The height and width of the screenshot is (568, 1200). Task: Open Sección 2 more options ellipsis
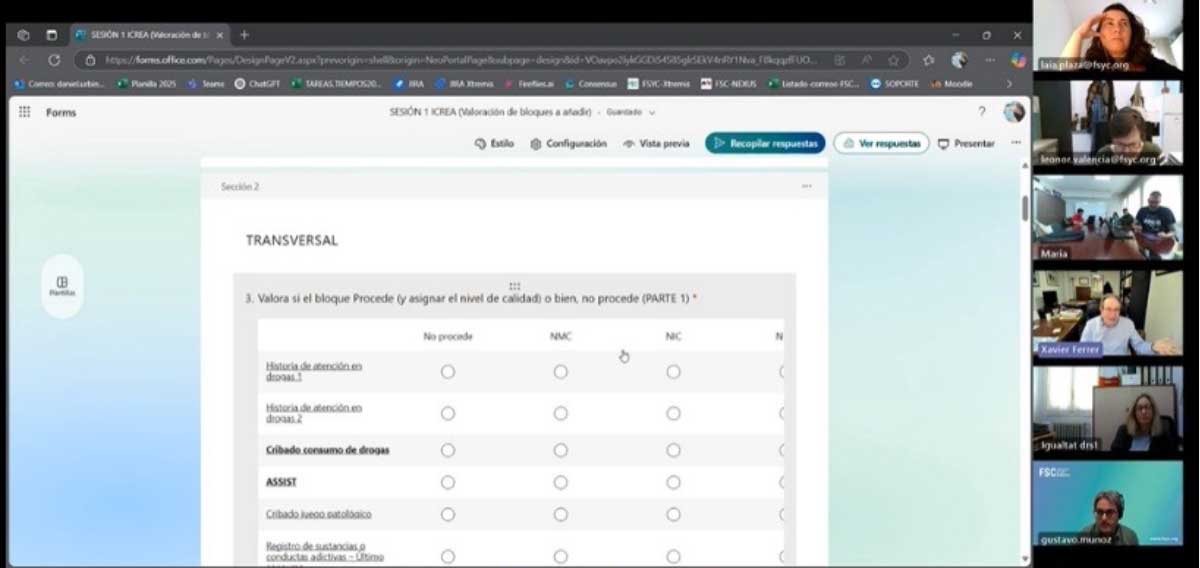tap(807, 186)
